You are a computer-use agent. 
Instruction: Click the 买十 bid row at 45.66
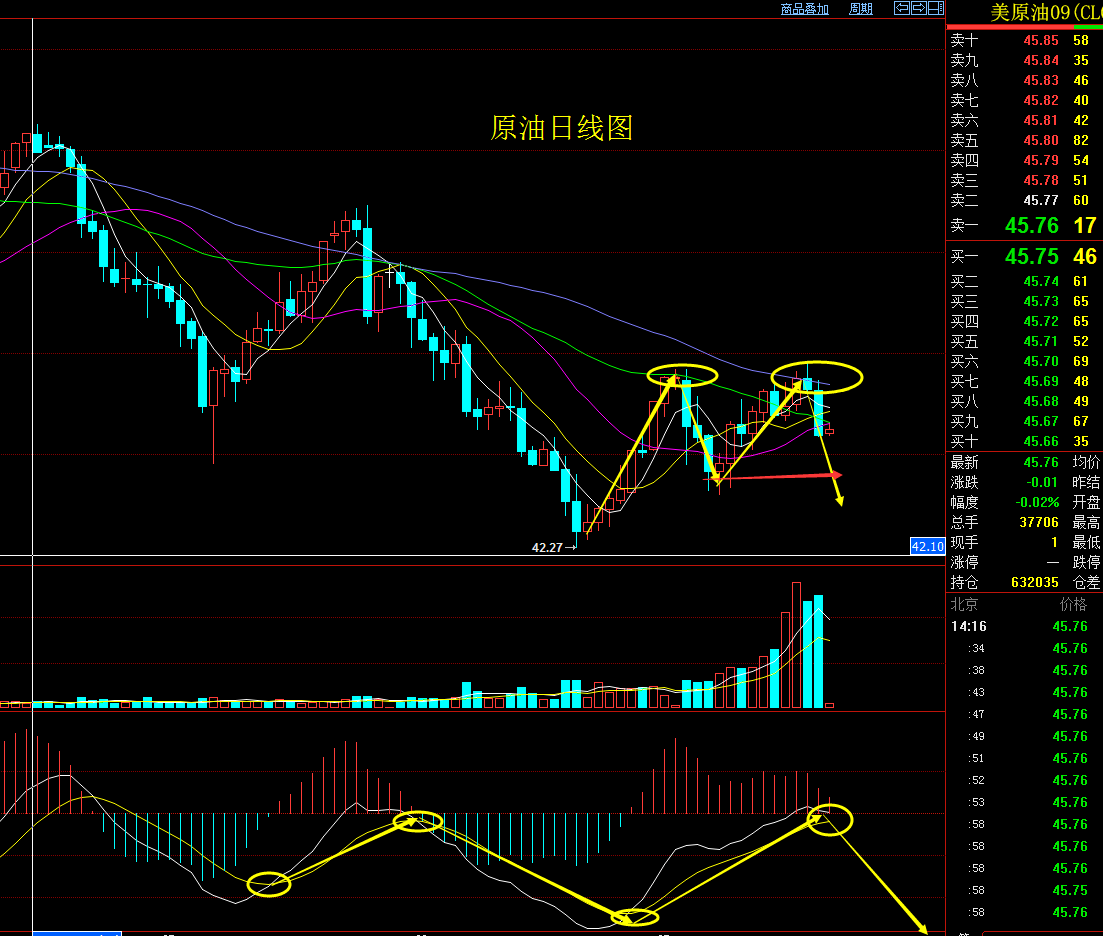[x=1040, y=442]
